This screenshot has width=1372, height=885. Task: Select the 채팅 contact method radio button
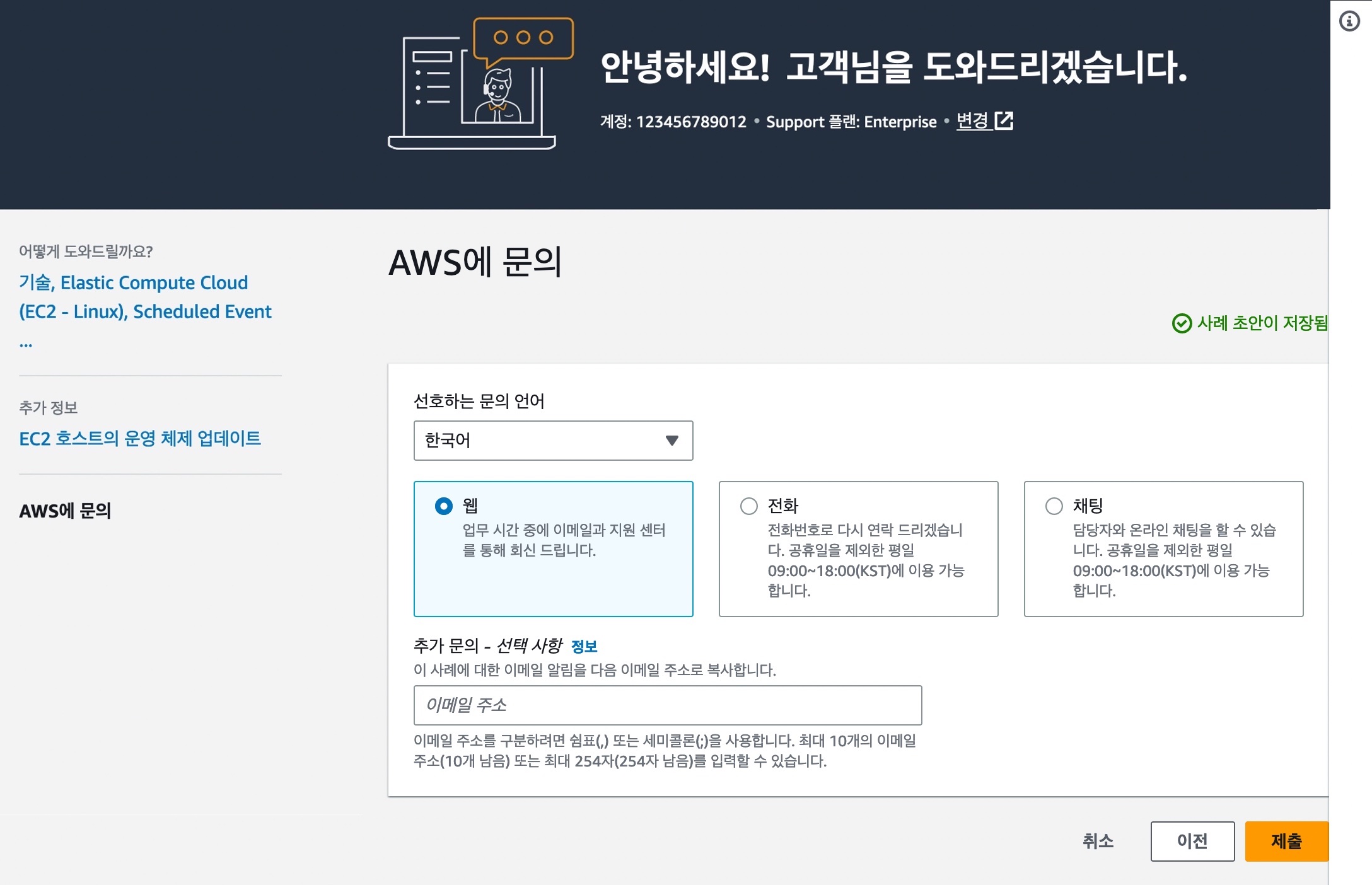pos(1054,506)
